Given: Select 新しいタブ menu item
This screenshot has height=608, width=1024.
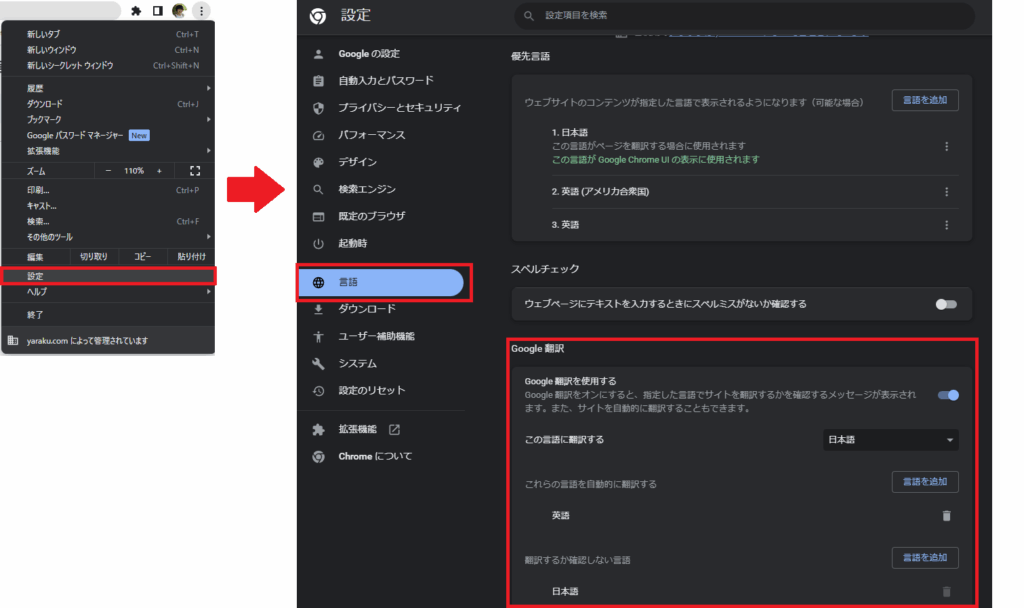Looking at the screenshot, I should pos(108,34).
